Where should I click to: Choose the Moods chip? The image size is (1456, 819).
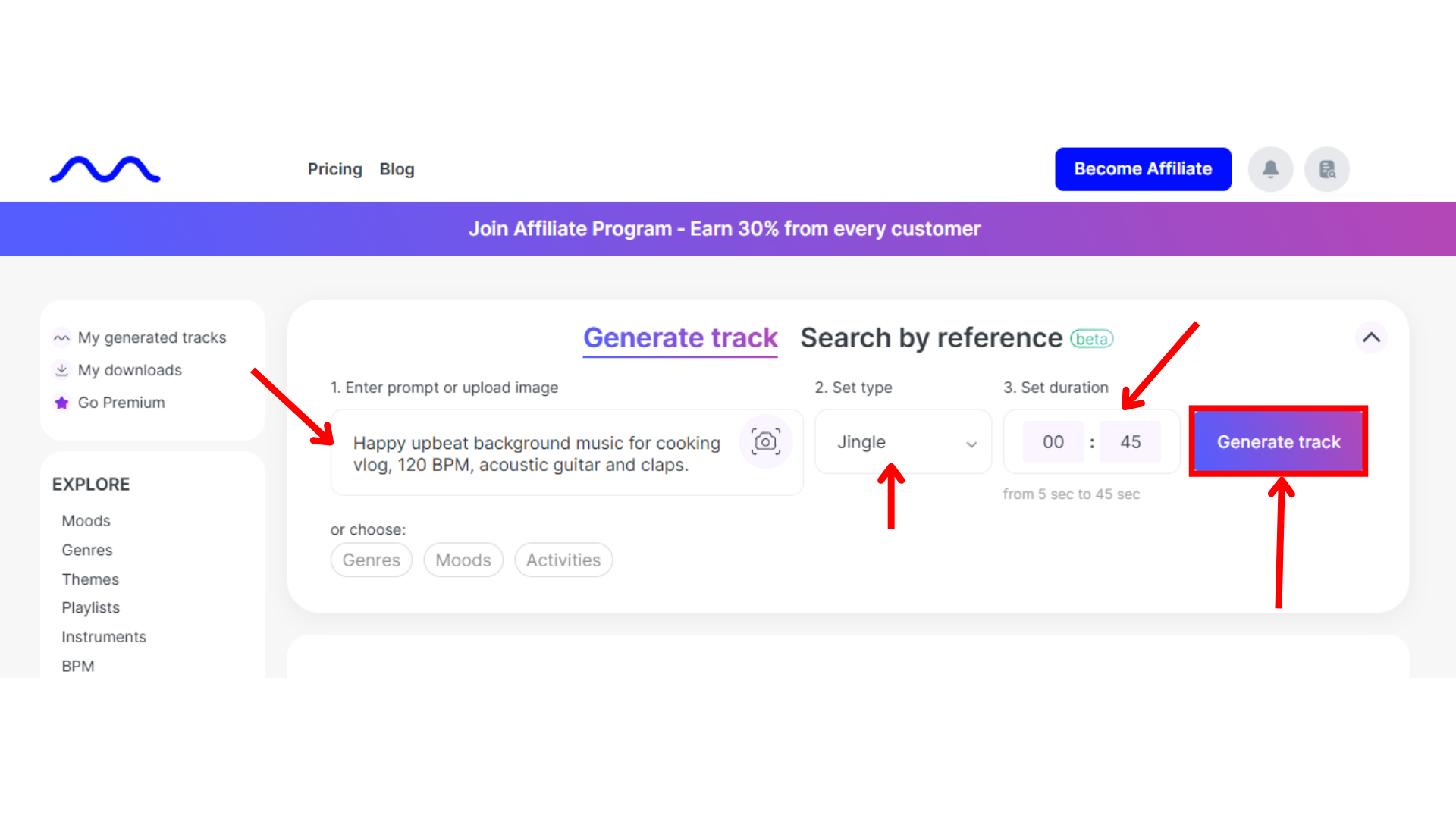tap(463, 560)
